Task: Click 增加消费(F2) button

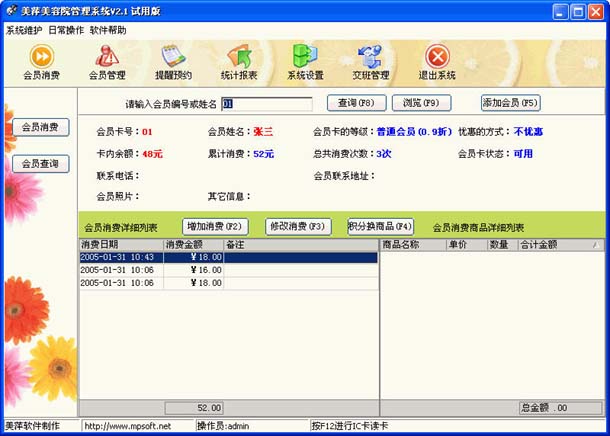Action: click(x=216, y=227)
